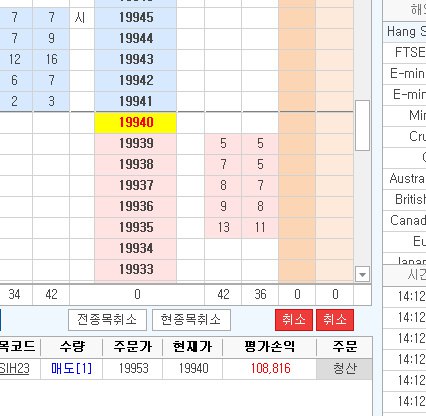Click the 매도[1] position quantity cell

tap(72, 369)
